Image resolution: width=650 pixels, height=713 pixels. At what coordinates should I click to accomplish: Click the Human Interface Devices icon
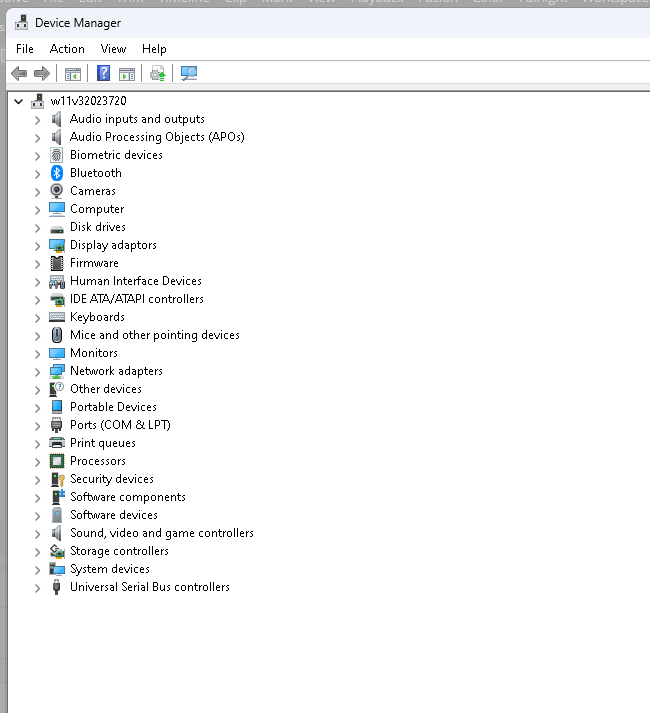(57, 281)
